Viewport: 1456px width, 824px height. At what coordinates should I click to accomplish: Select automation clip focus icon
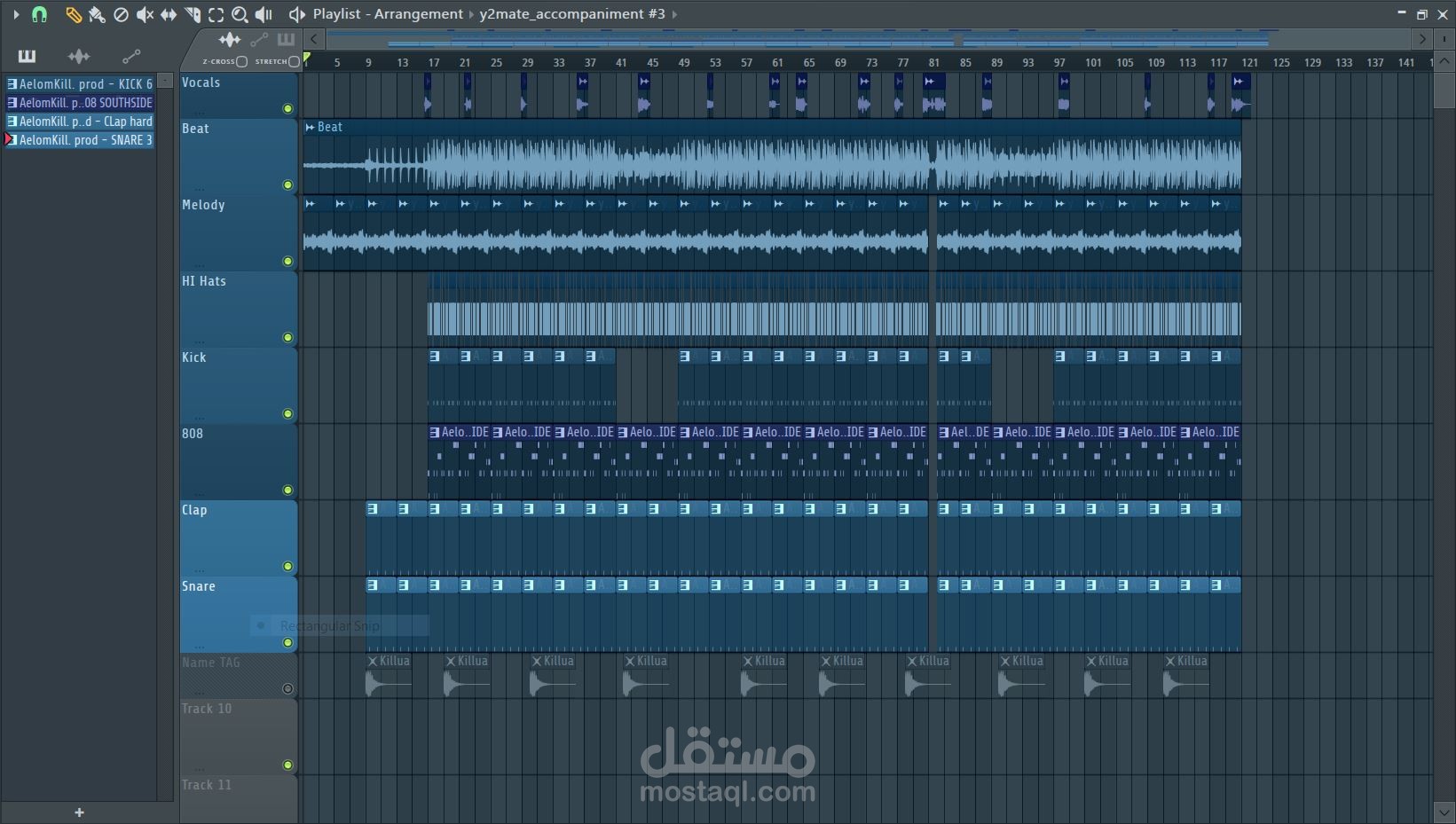click(x=259, y=39)
